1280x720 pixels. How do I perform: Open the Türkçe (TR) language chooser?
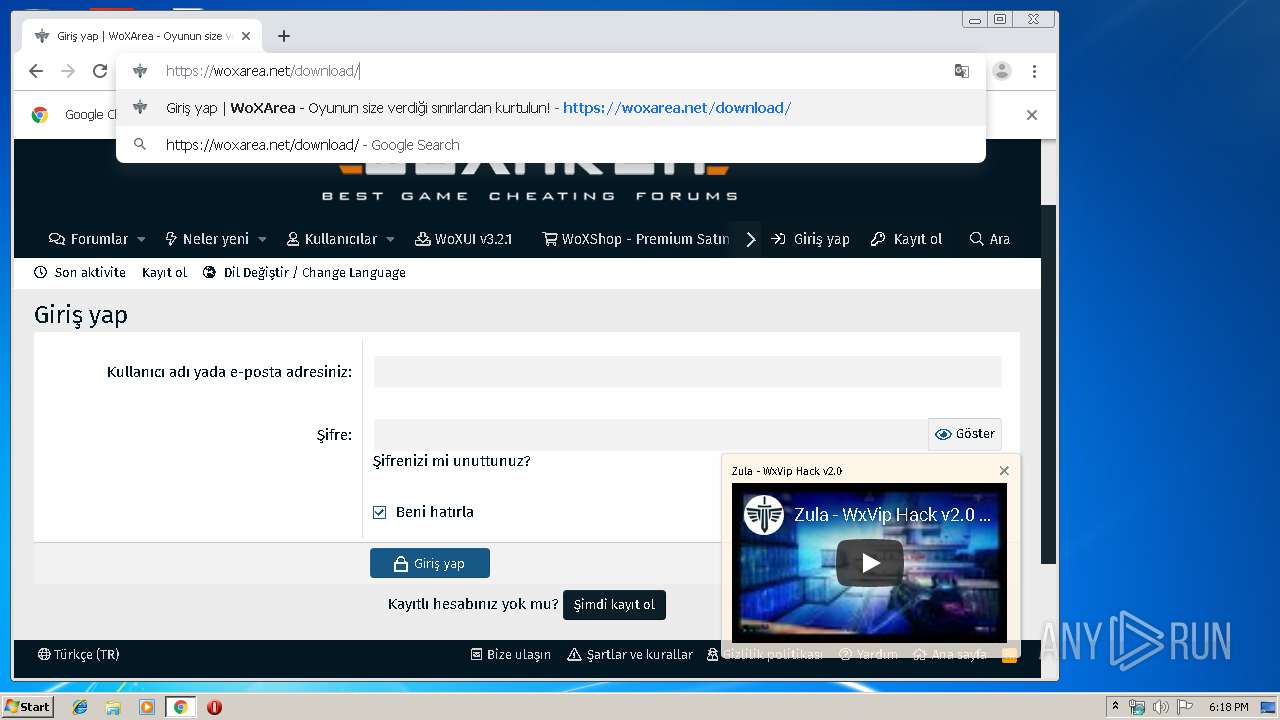point(78,655)
